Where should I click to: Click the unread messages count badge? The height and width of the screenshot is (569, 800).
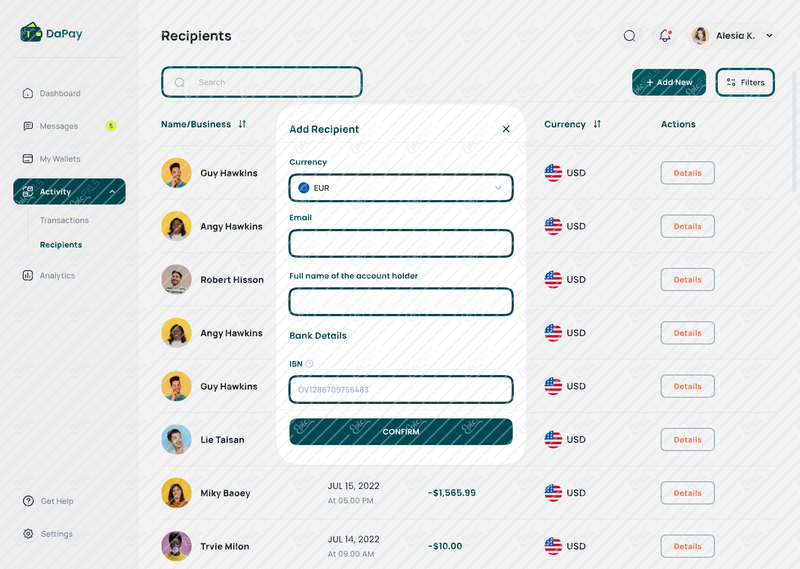coord(111,126)
